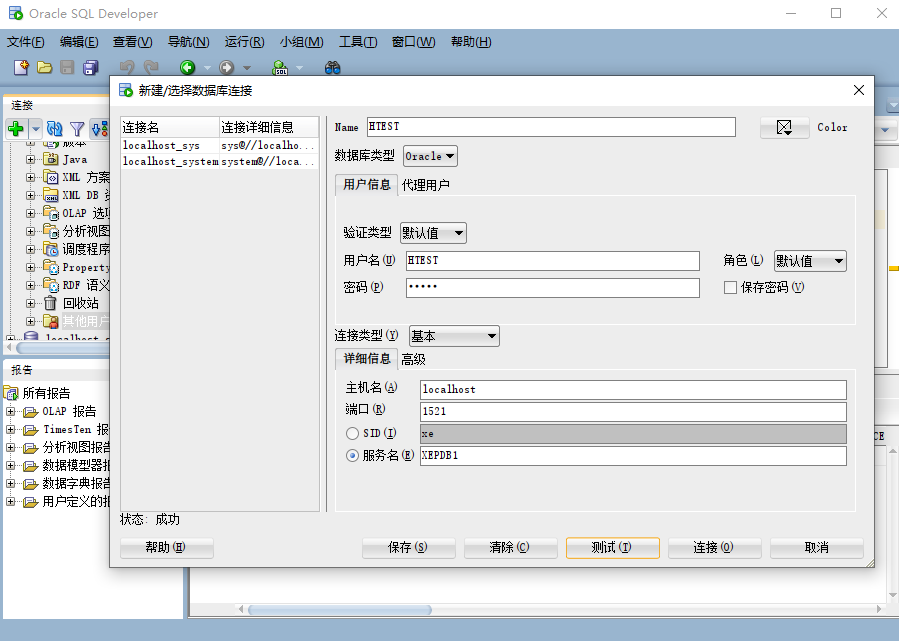The height and width of the screenshot is (641, 899).
Task: Open the 工具 menu
Action: click(x=358, y=42)
